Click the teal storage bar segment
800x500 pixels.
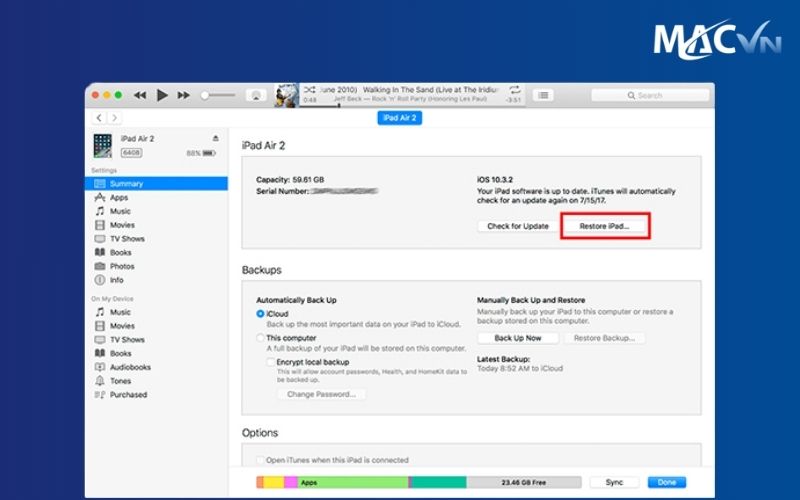click(438, 483)
